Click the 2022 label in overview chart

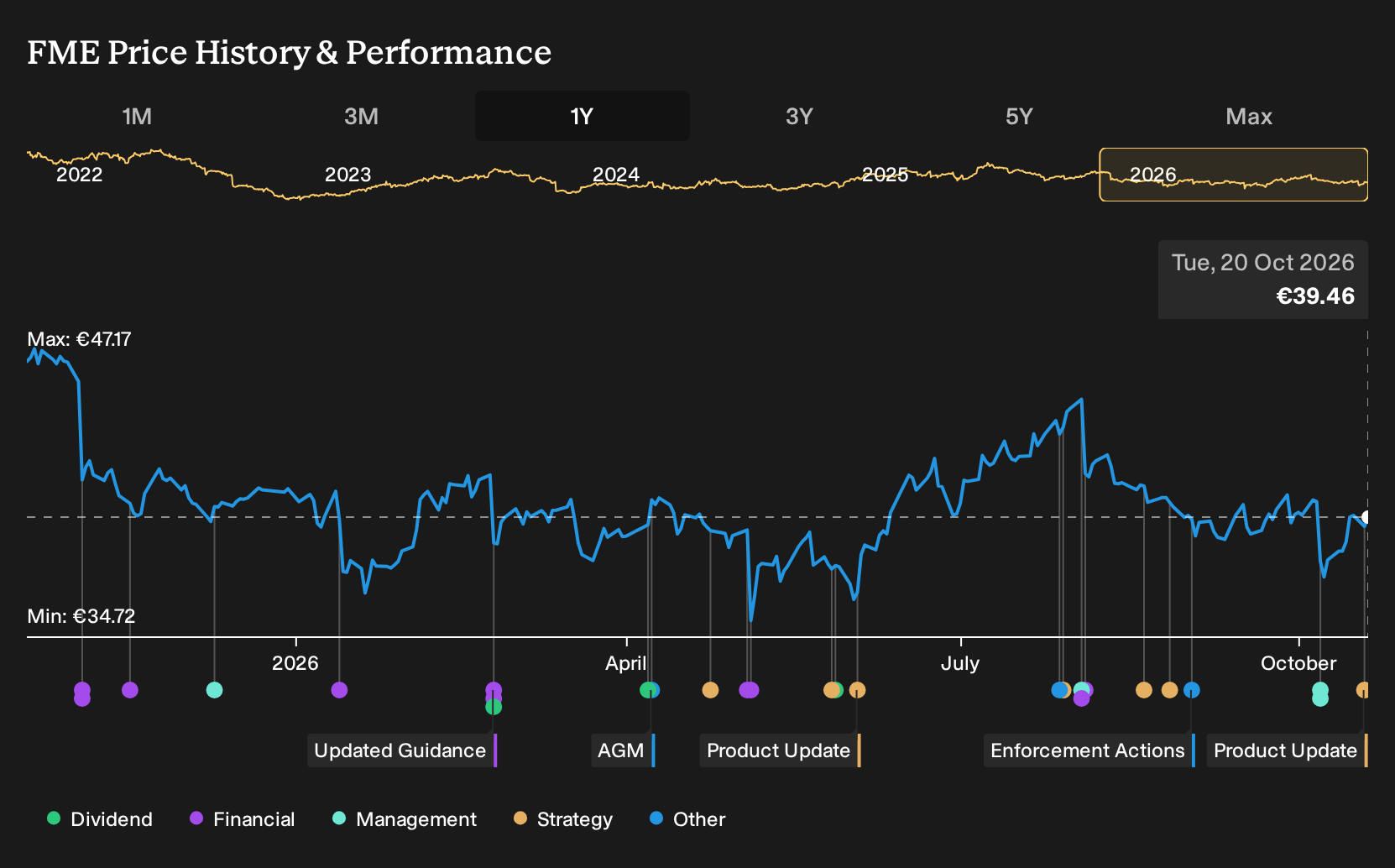coord(79,175)
